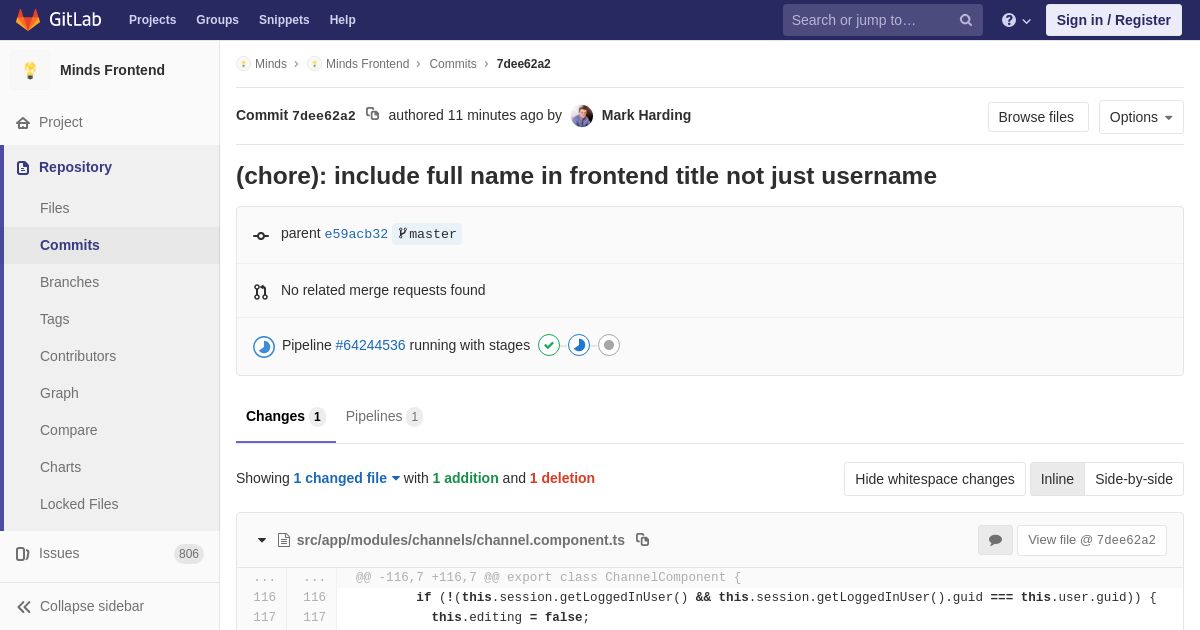Open Files in the sidebar
This screenshot has height=630, width=1200.
(110, 208)
